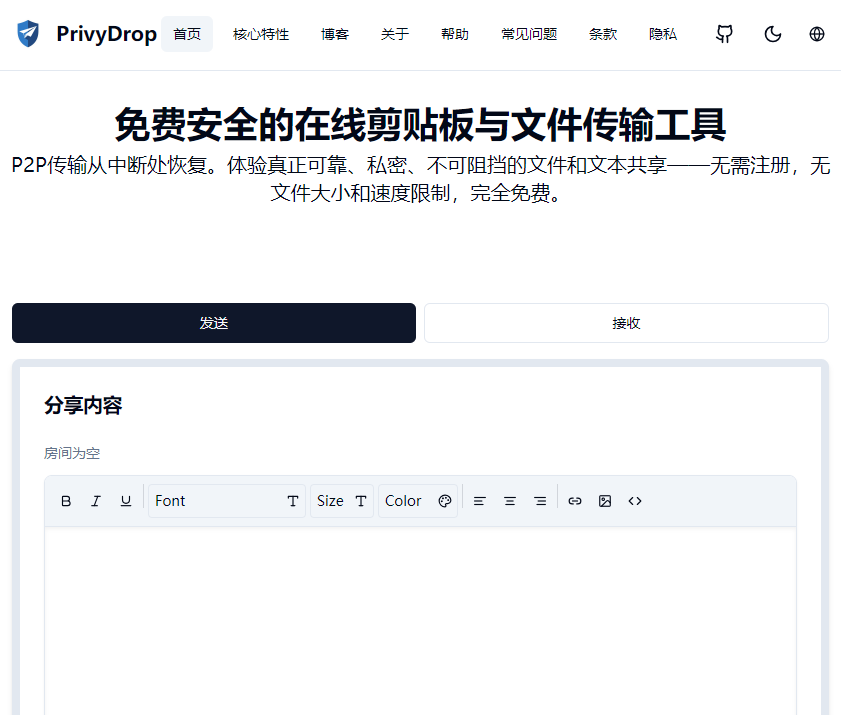841x715 pixels.
Task: Align text to the left
Action: (x=479, y=501)
